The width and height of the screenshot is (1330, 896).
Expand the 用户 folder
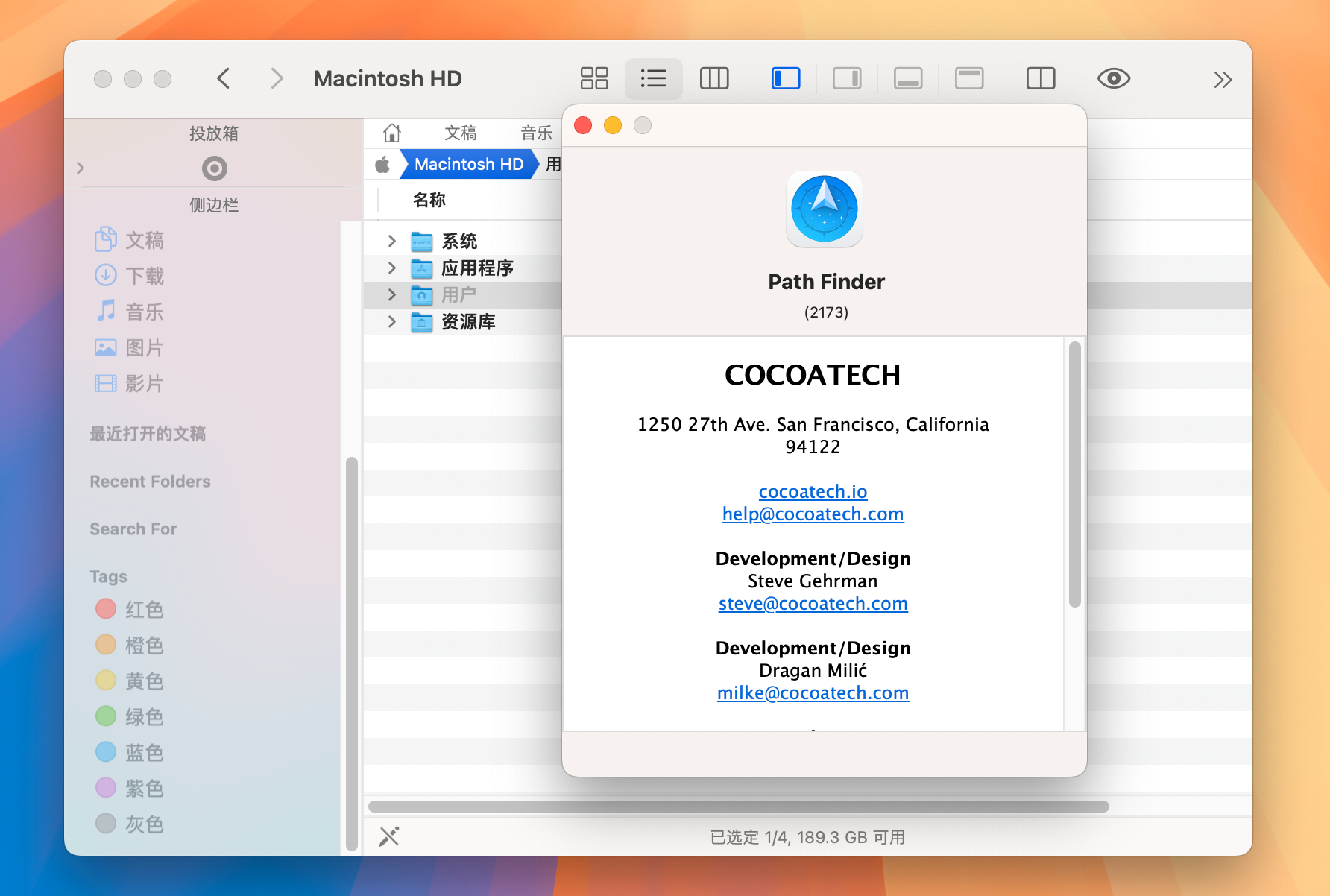[391, 294]
